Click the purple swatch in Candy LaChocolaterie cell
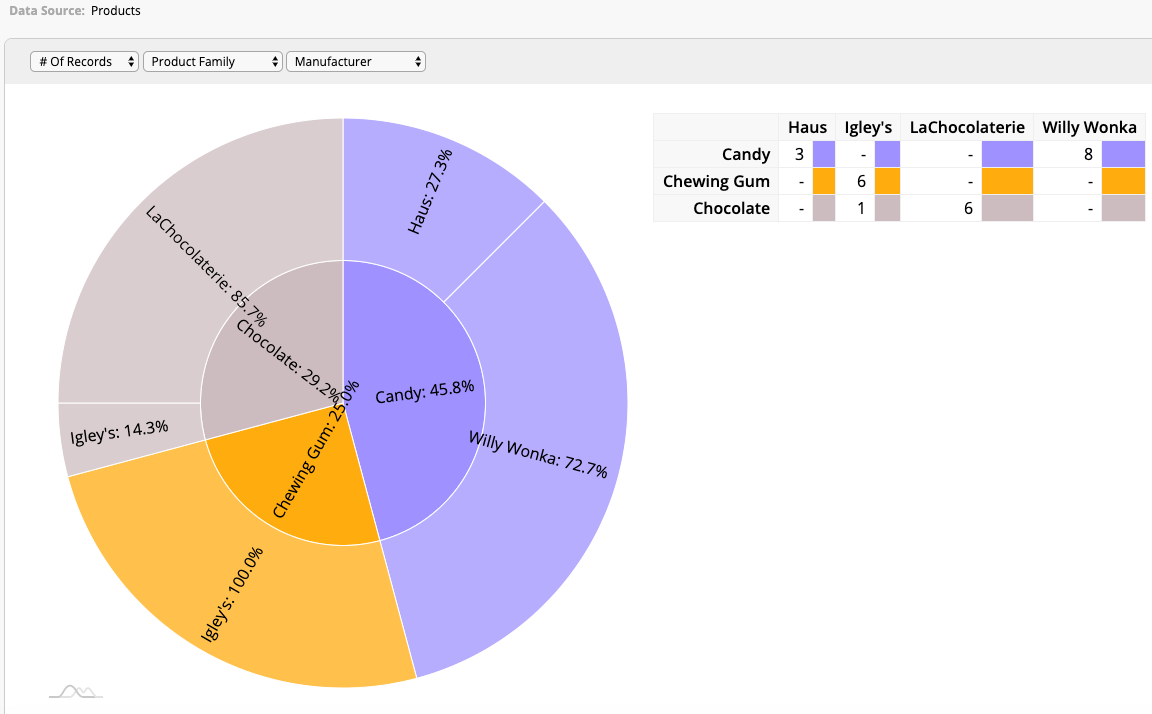 click(1007, 154)
